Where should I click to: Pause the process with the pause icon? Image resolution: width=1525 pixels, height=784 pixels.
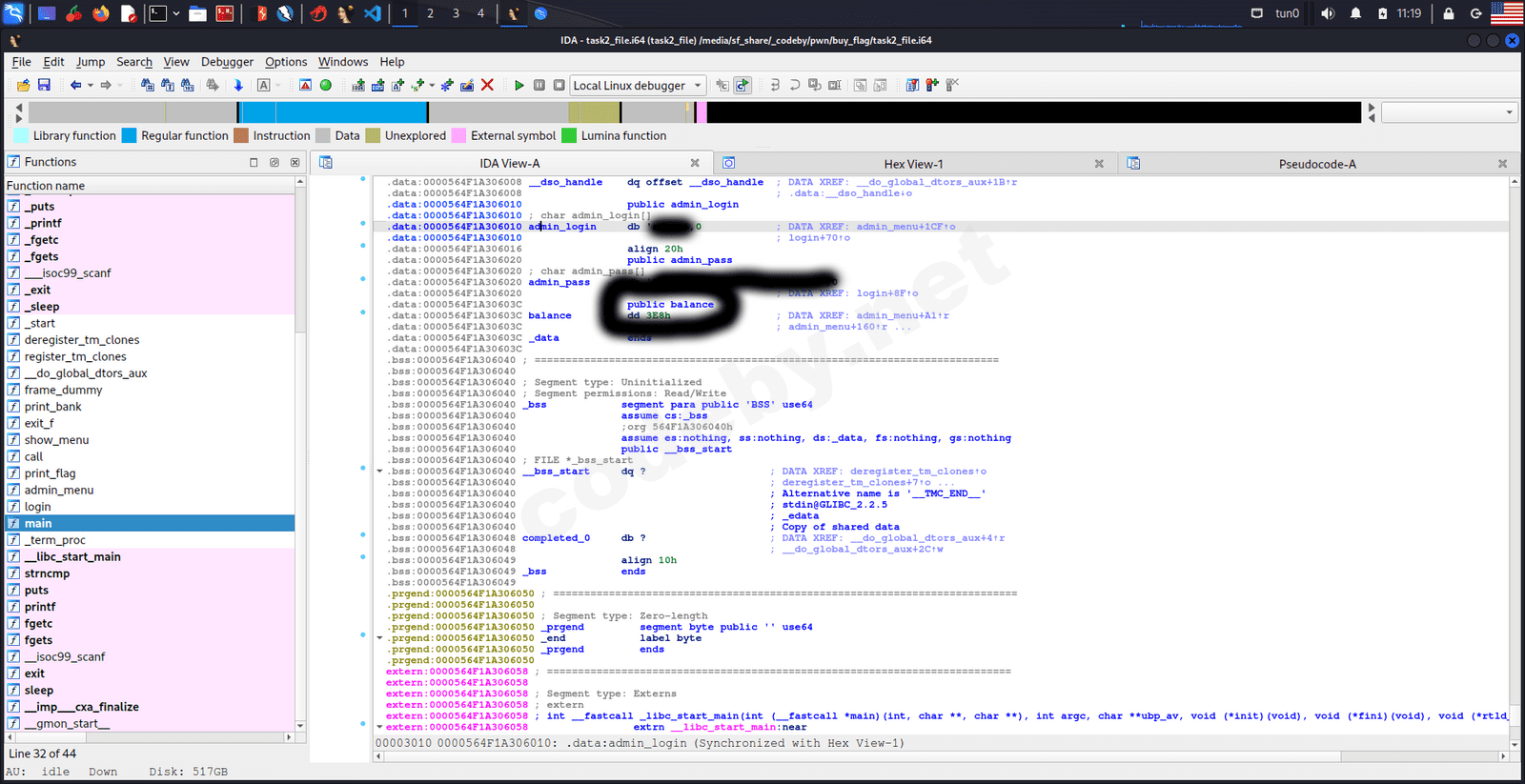539,86
